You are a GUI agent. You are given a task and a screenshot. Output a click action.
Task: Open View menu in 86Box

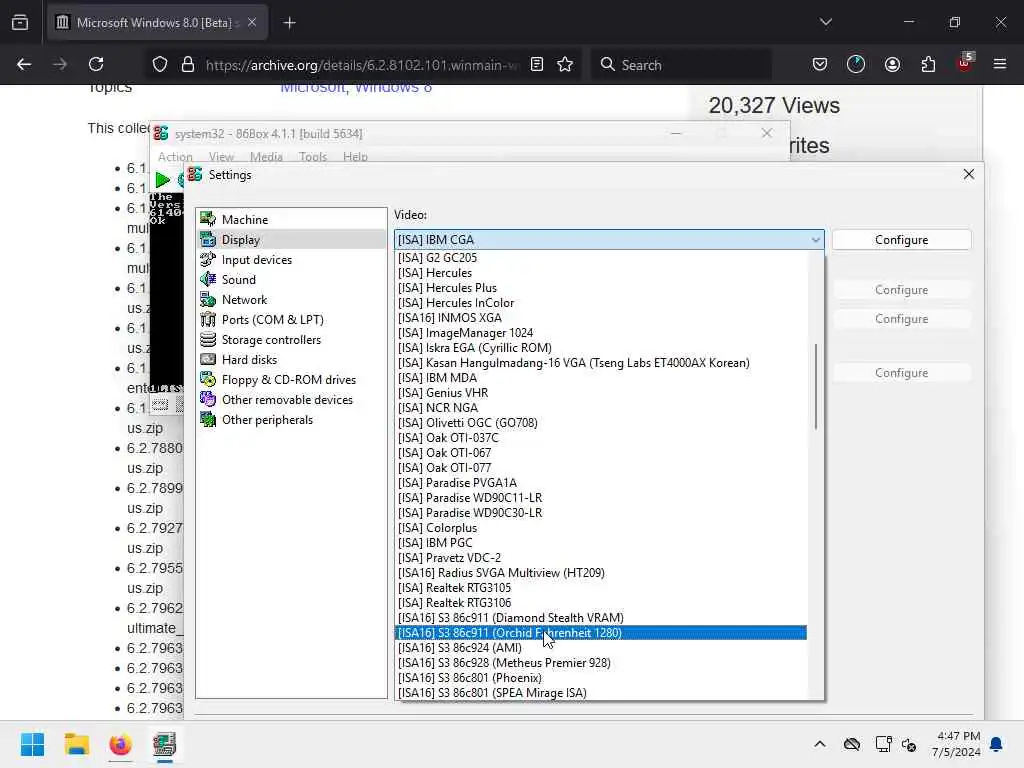point(221,157)
